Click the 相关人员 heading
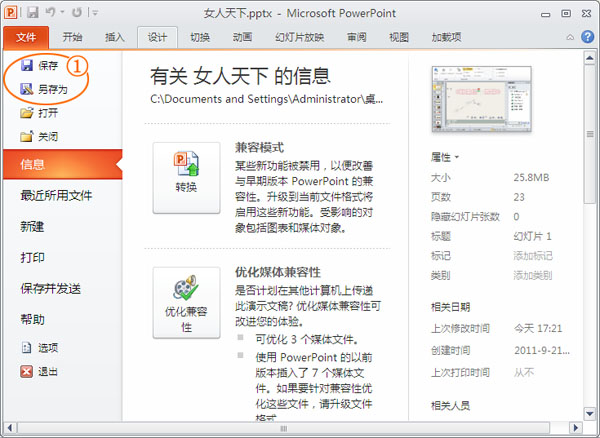Image resolution: width=600 pixels, height=438 pixels. [450, 406]
